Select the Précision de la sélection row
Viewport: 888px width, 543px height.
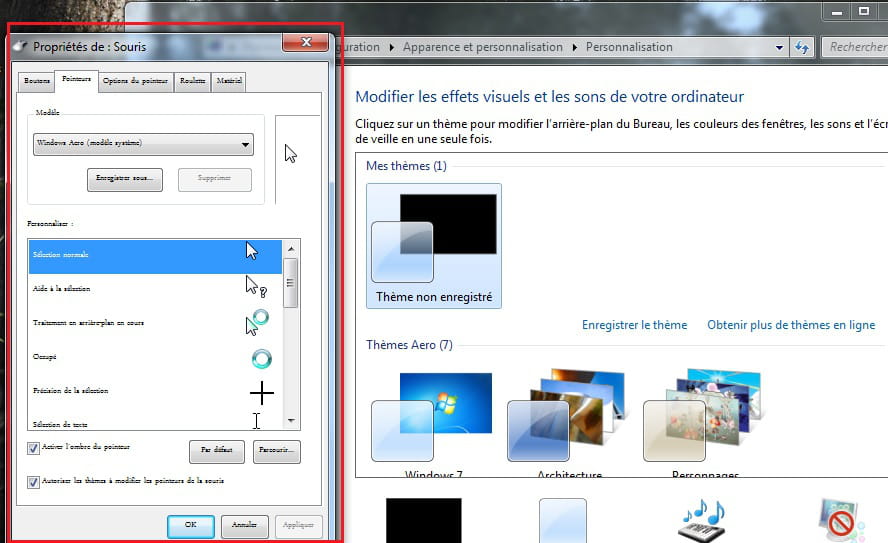point(155,393)
